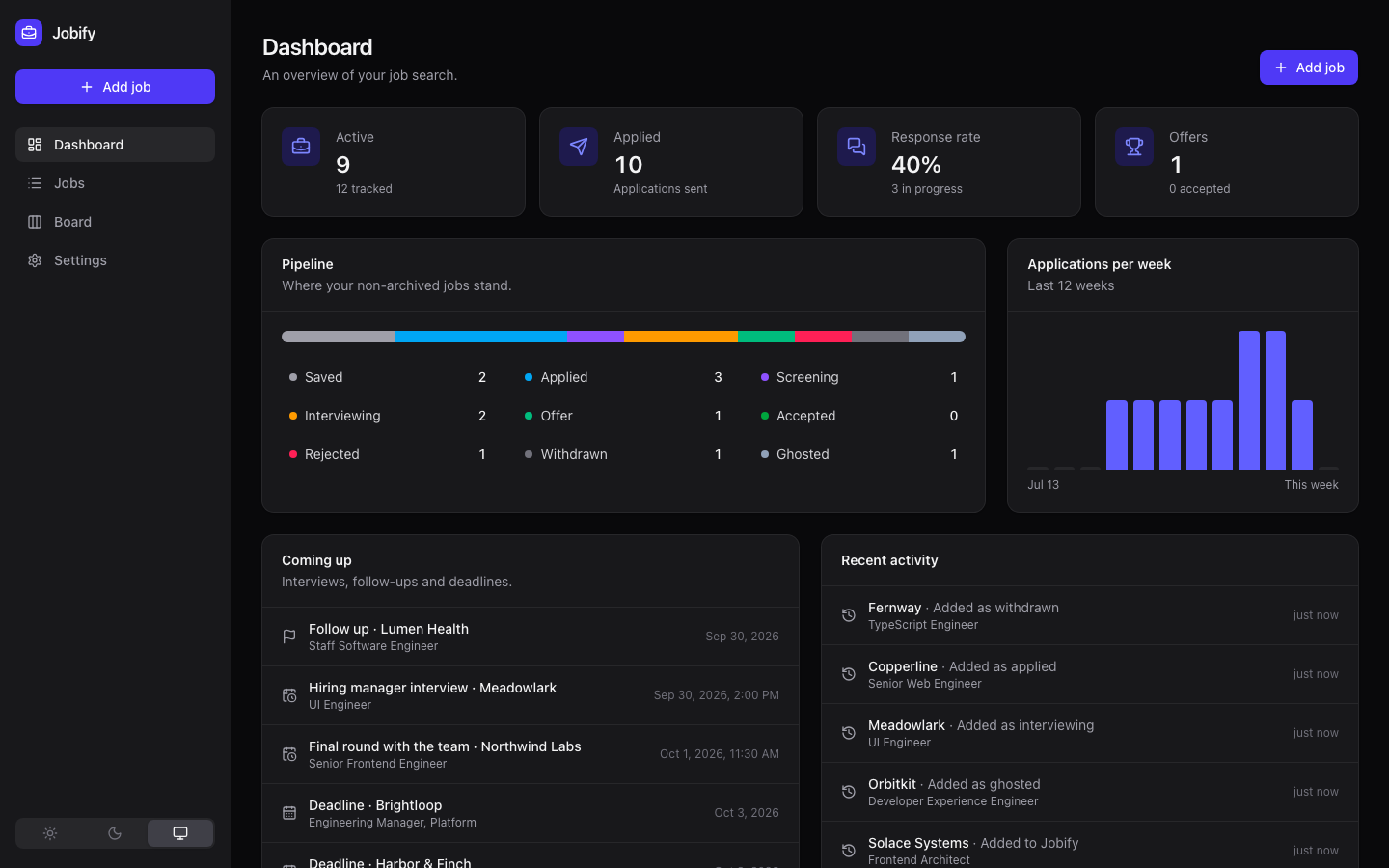Image resolution: width=1389 pixels, height=868 pixels.
Task: Click the "Jul 13" chart axis label
Action: pos(1043,485)
